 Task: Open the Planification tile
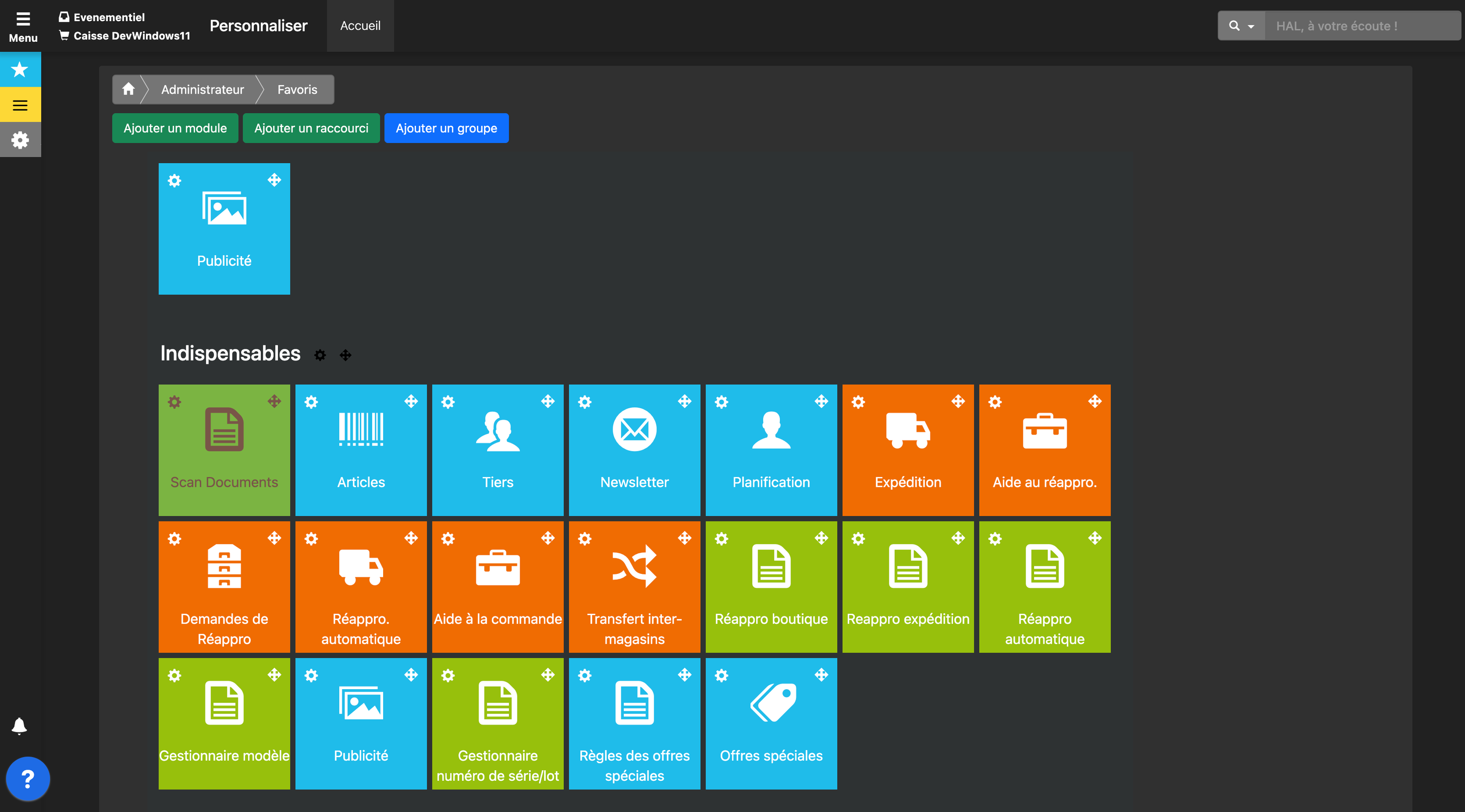771,450
